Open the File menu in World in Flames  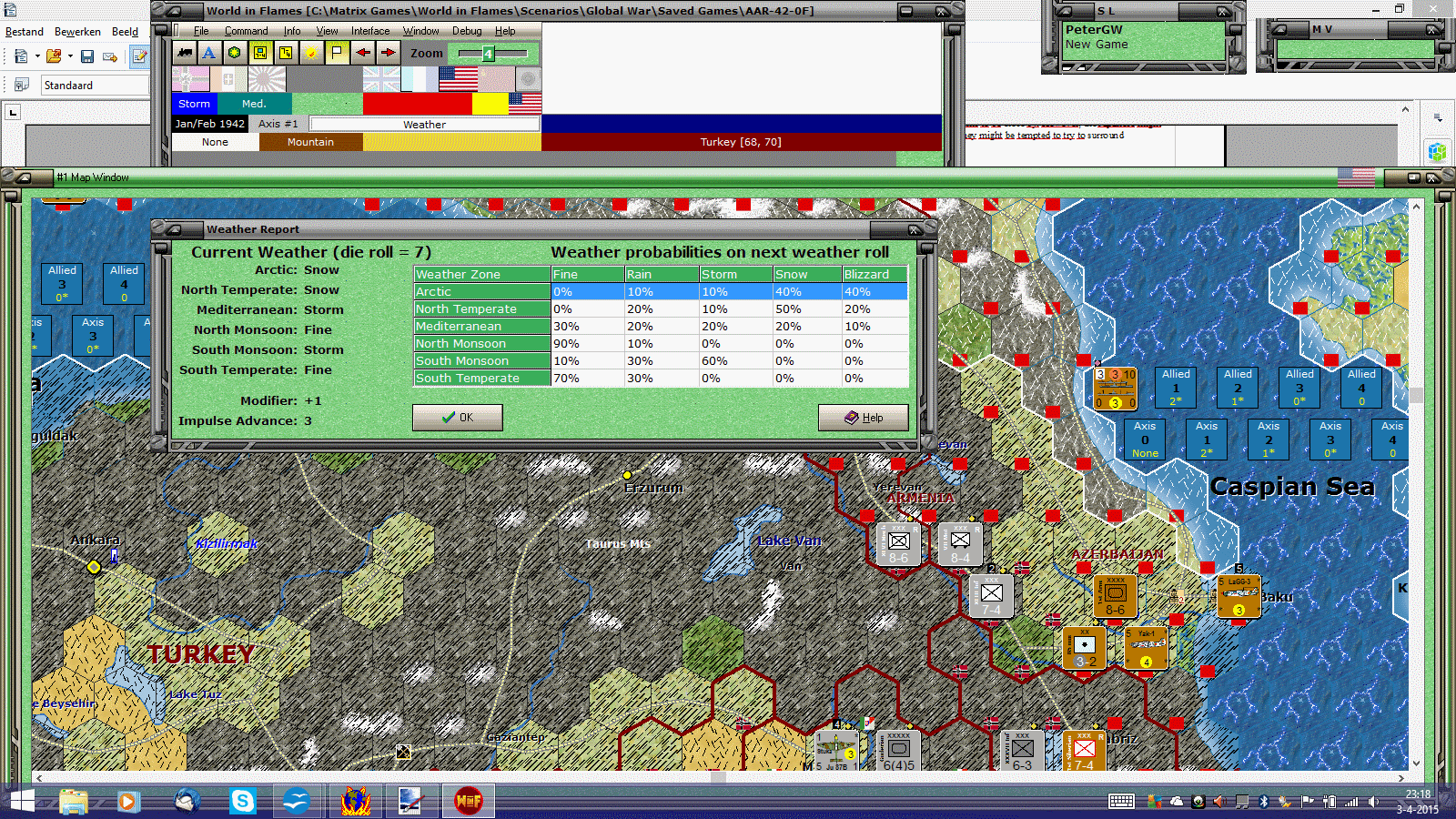[x=201, y=31]
